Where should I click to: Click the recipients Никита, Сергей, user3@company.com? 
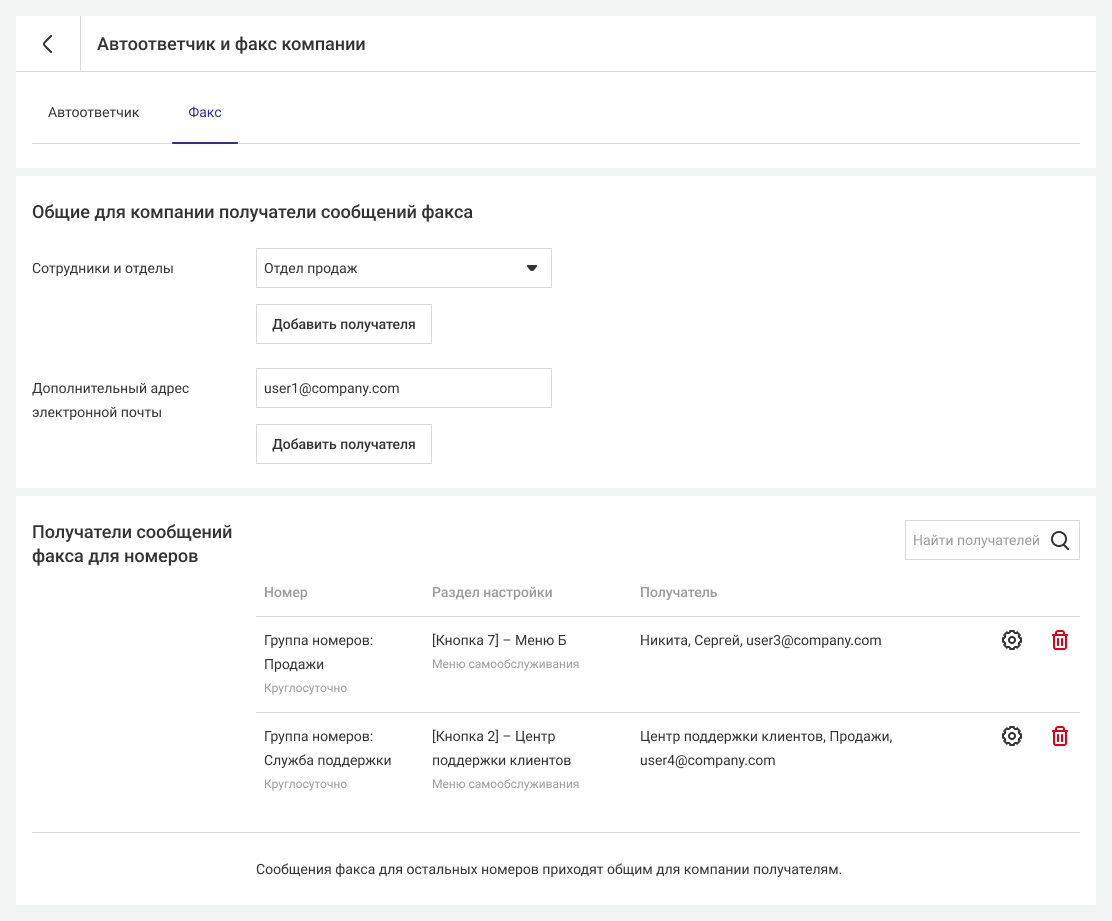click(x=760, y=640)
